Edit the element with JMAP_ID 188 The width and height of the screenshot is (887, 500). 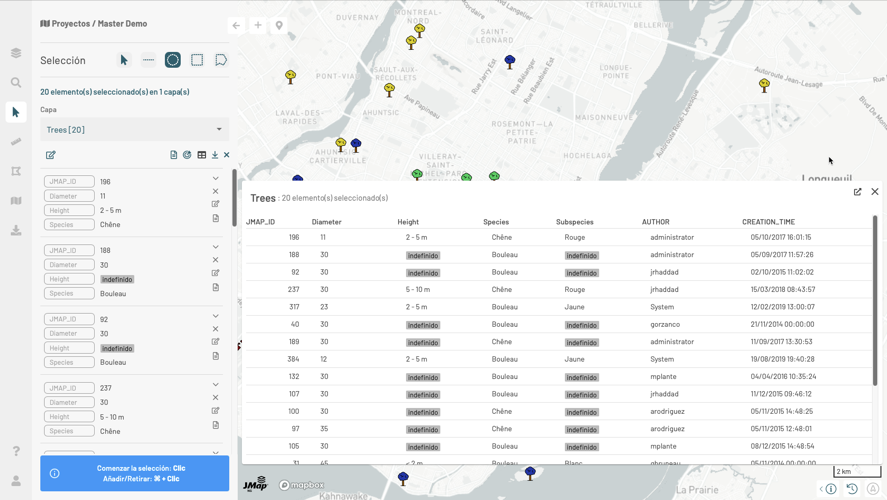tap(215, 273)
